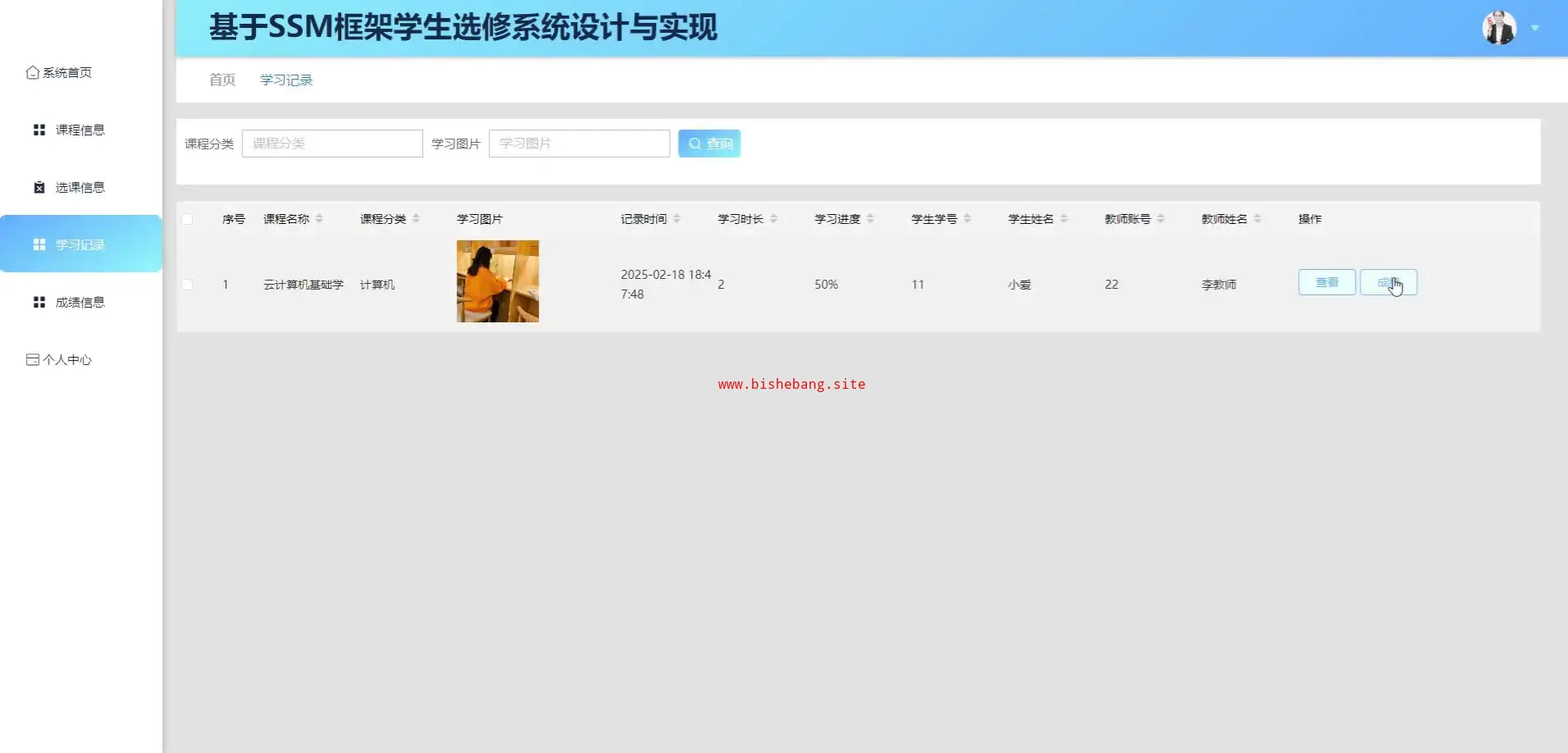Sort the table by 学生学号 column
This screenshot has width=1568, height=753.
(x=967, y=219)
